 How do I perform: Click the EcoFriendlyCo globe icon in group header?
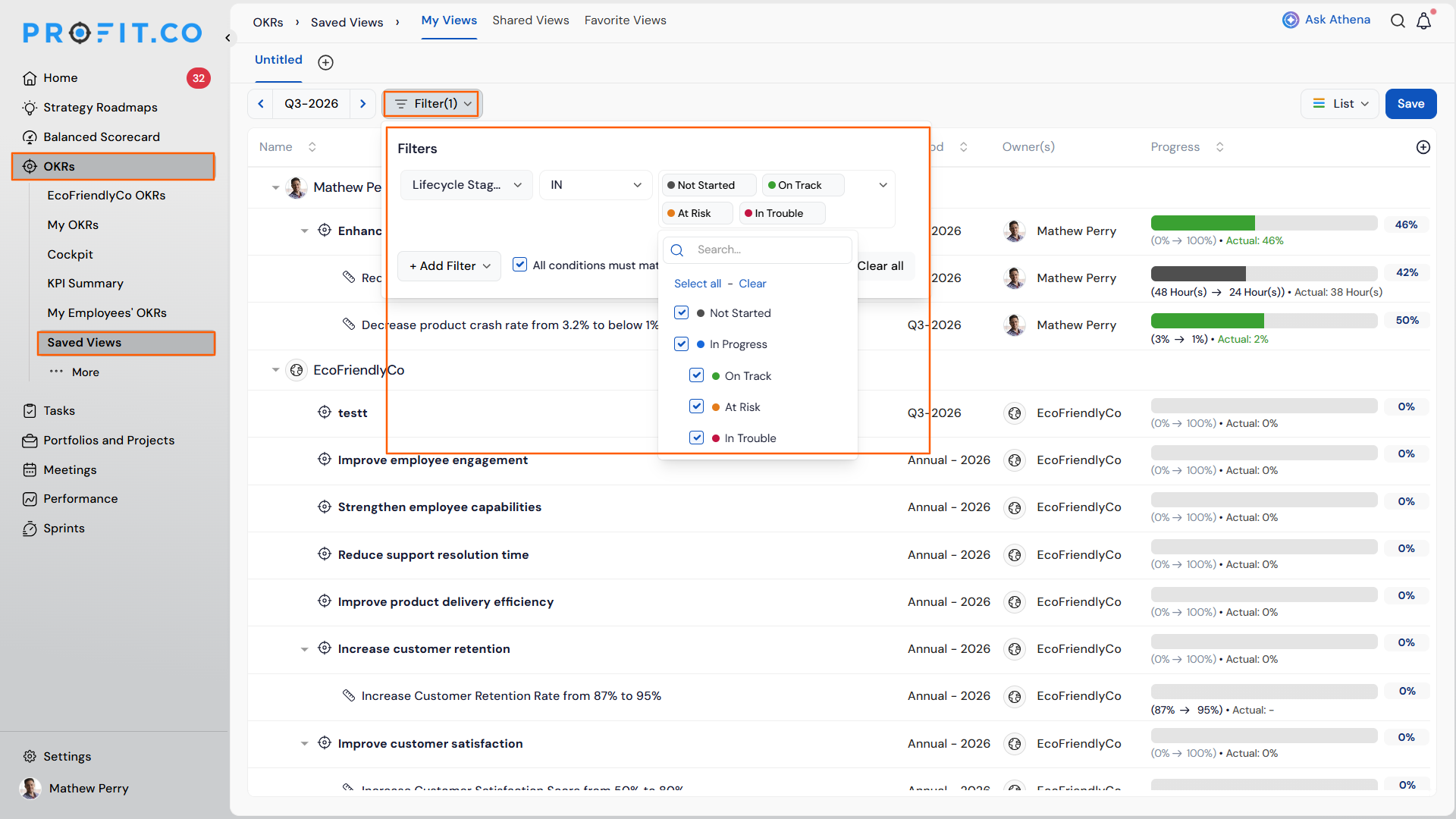coord(297,370)
